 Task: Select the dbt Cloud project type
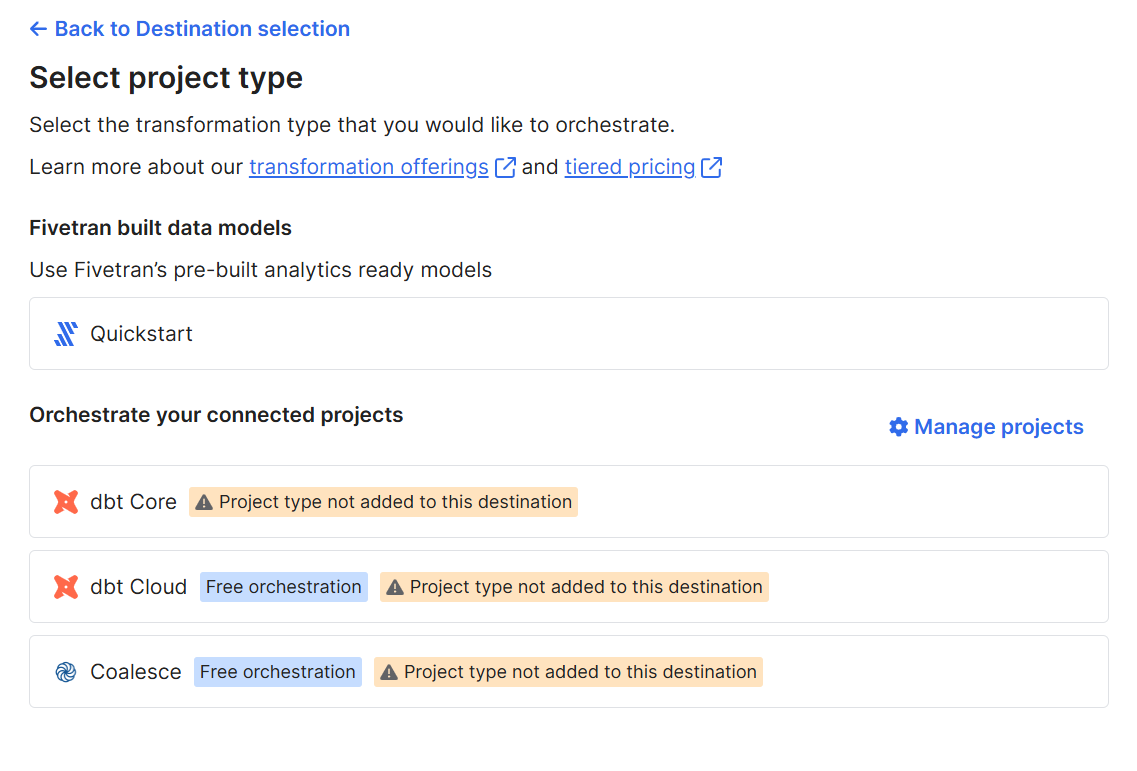[568, 587]
